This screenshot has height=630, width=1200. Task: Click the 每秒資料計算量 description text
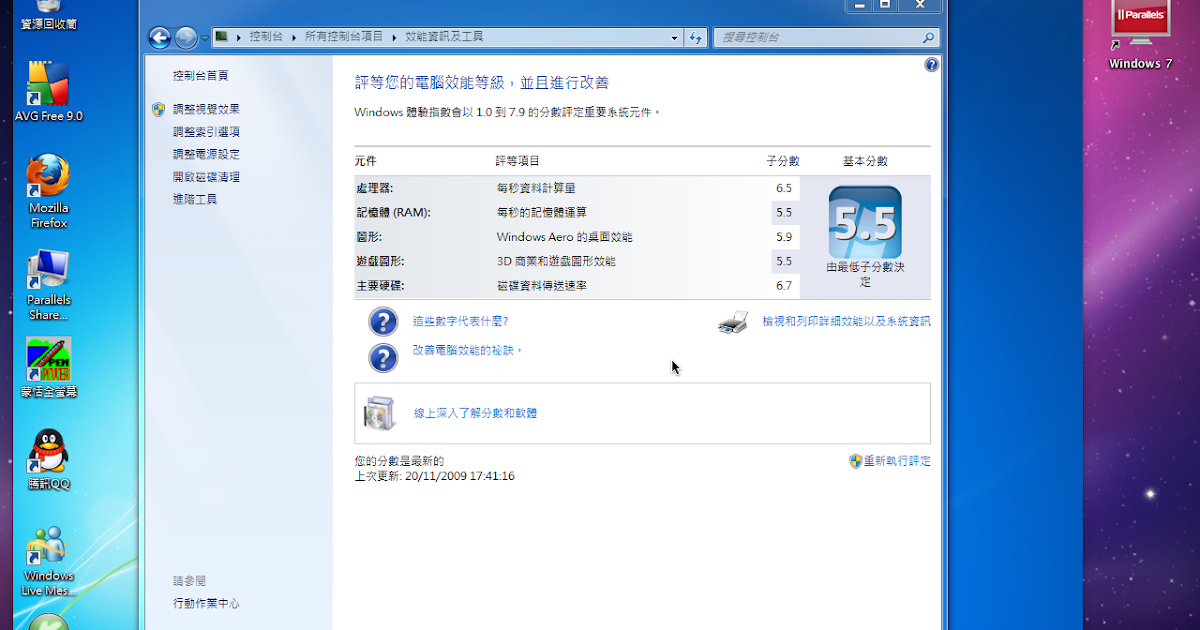536,188
